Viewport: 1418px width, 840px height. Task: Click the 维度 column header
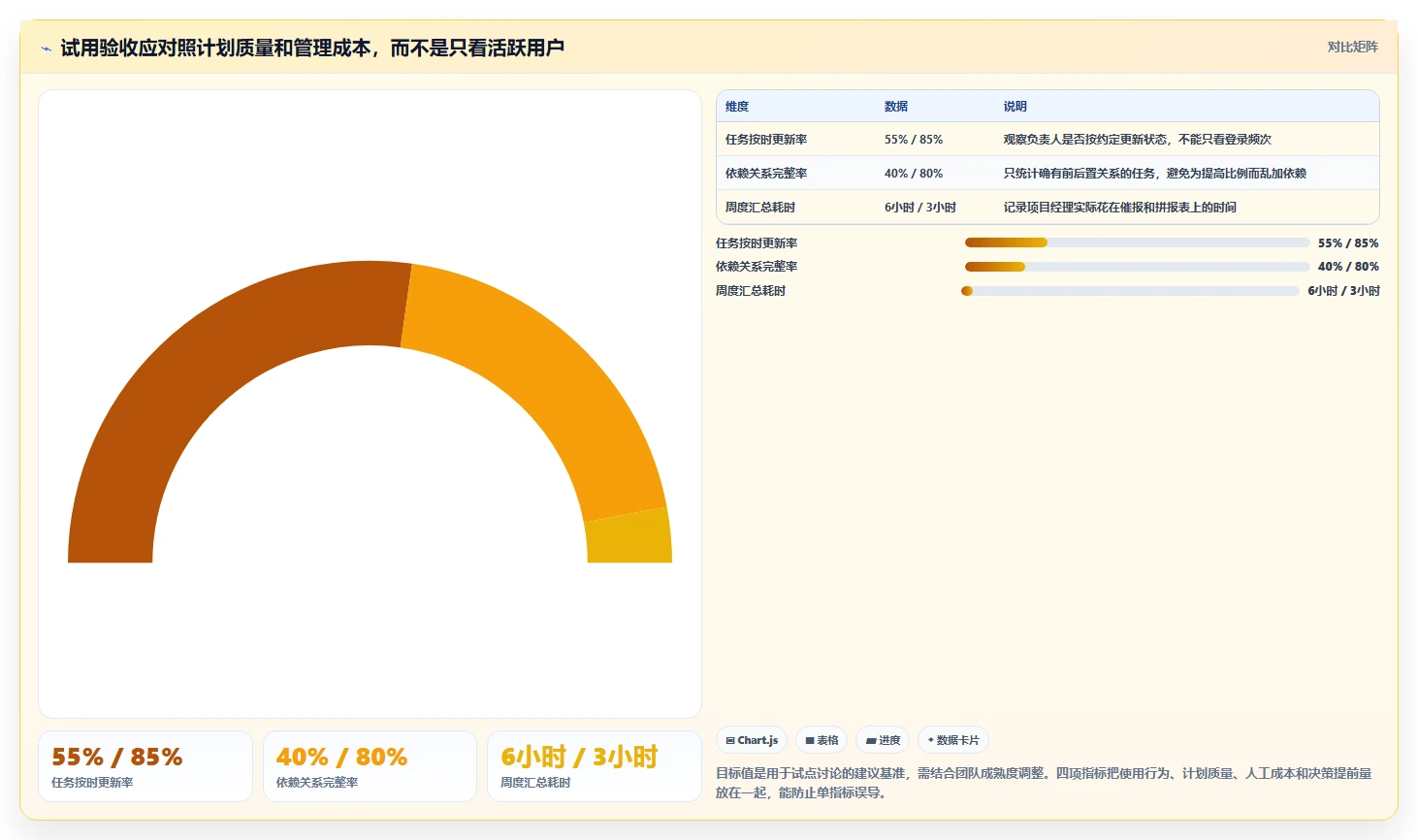pyautogui.click(x=737, y=107)
